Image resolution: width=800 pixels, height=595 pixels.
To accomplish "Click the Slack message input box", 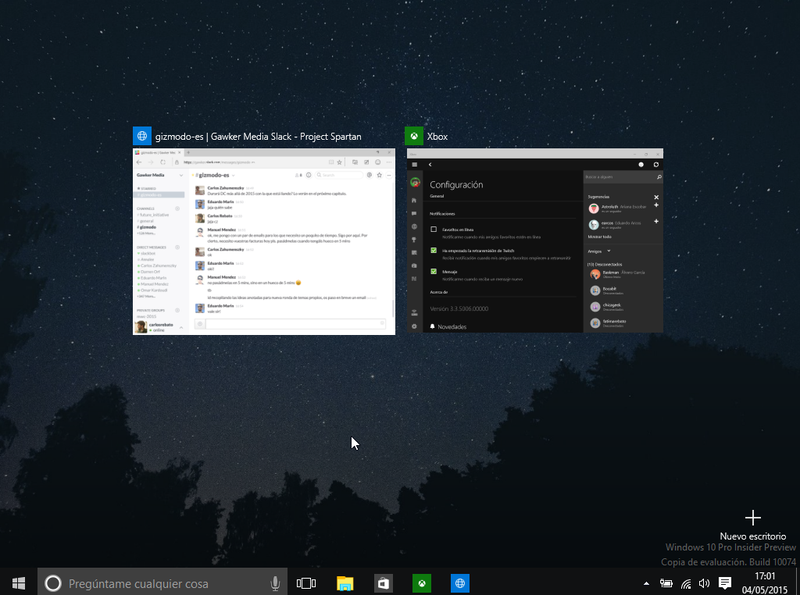I will (x=293, y=324).
